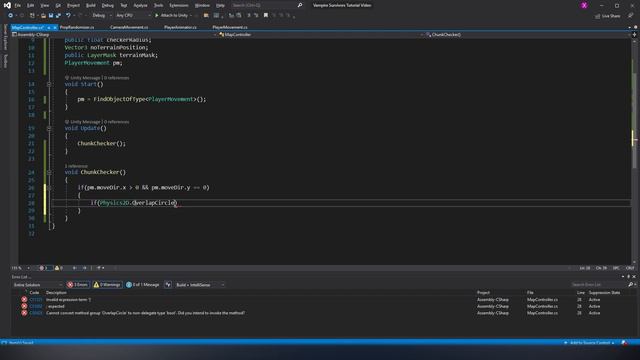Toggle the Warnings filter in Error List
Image resolution: width=640 pixels, height=360 pixels.
pyautogui.click(x=107, y=284)
